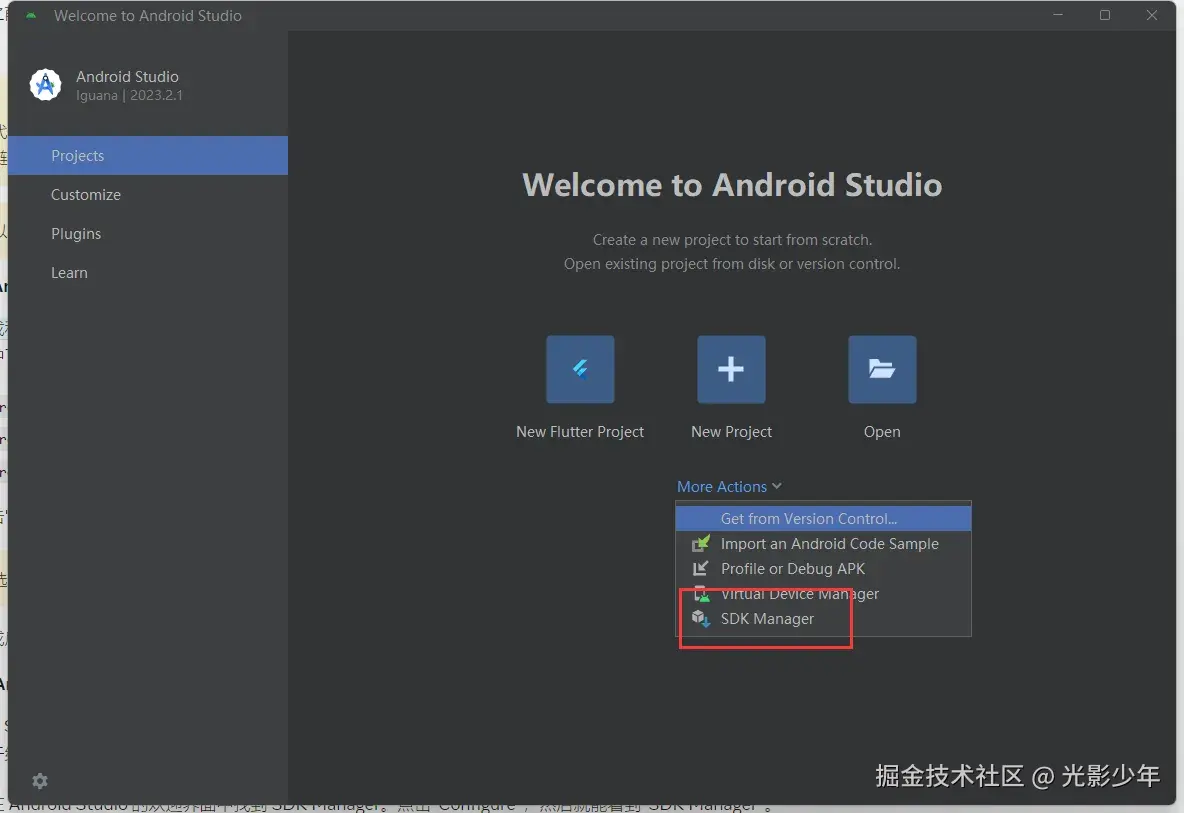Click the Android Studio logo icon

pyautogui.click(x=45, y=85)
